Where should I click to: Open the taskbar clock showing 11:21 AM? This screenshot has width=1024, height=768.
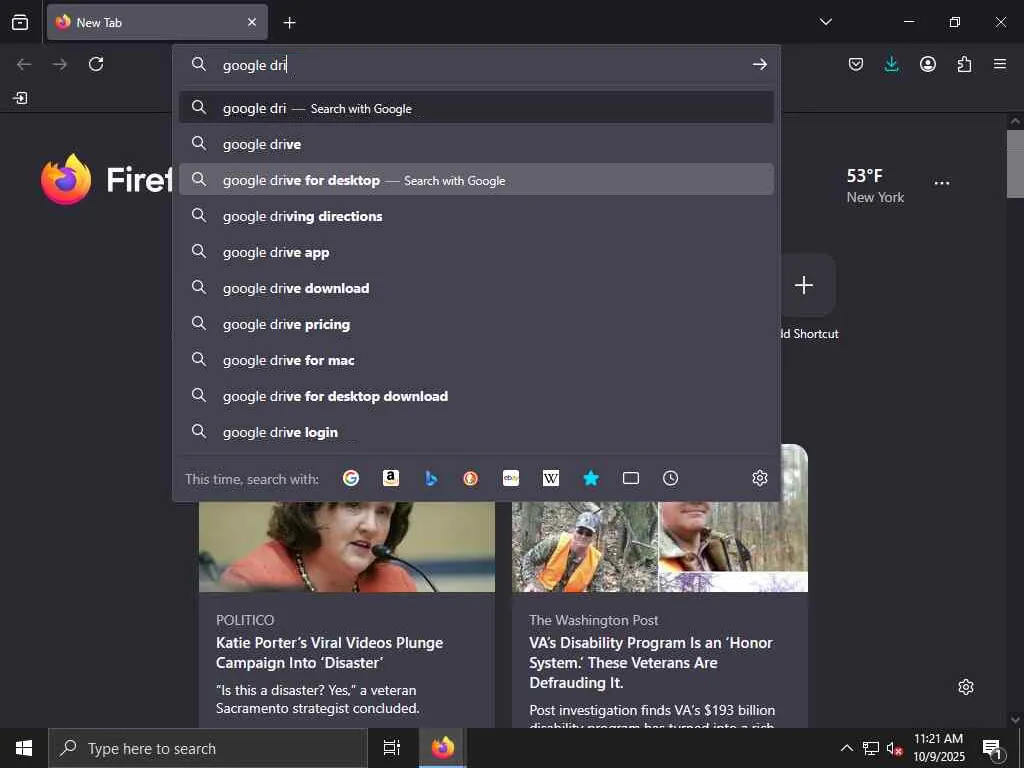coord(938,748)
